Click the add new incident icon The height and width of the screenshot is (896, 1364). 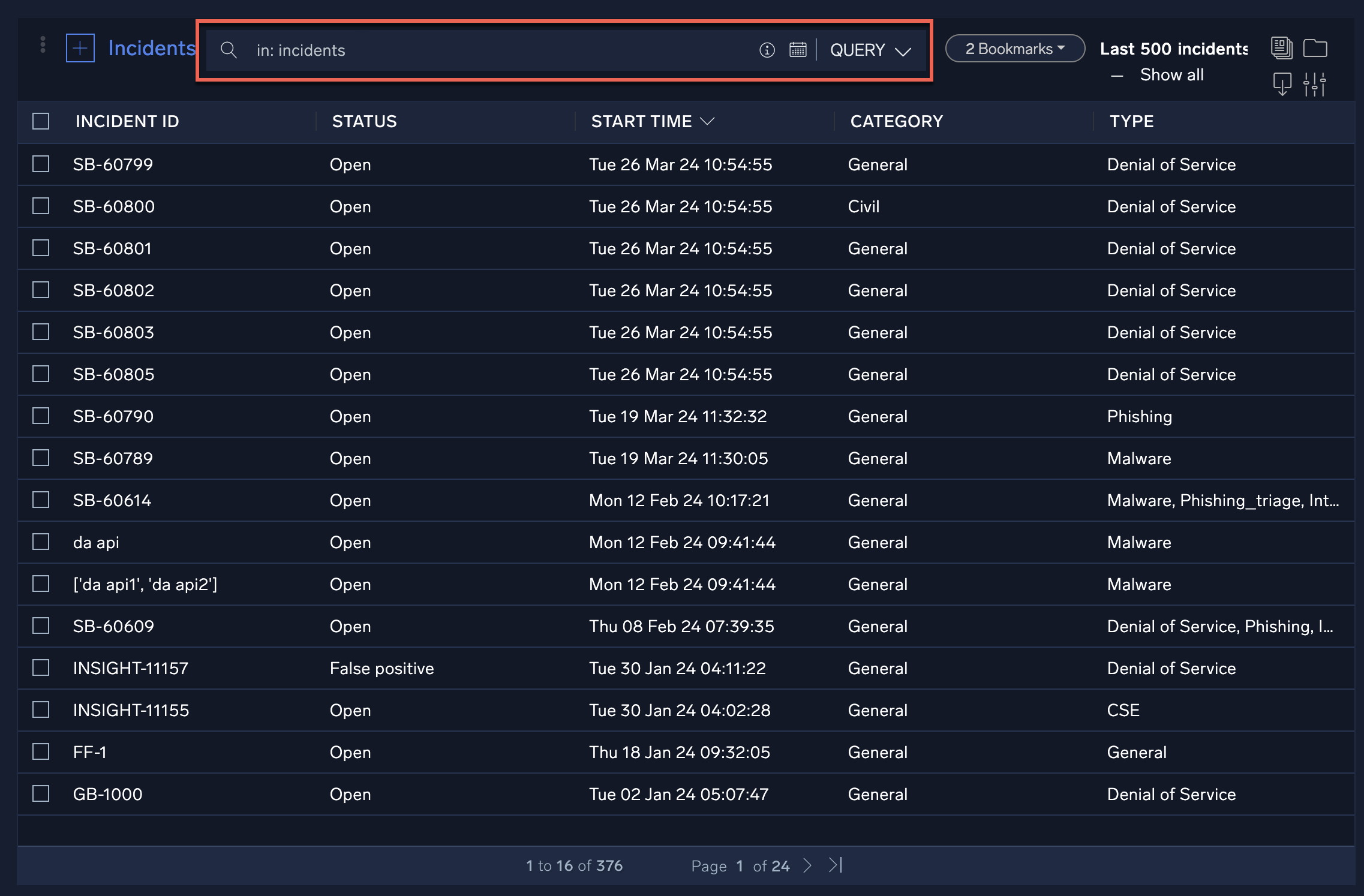point(81,49)
